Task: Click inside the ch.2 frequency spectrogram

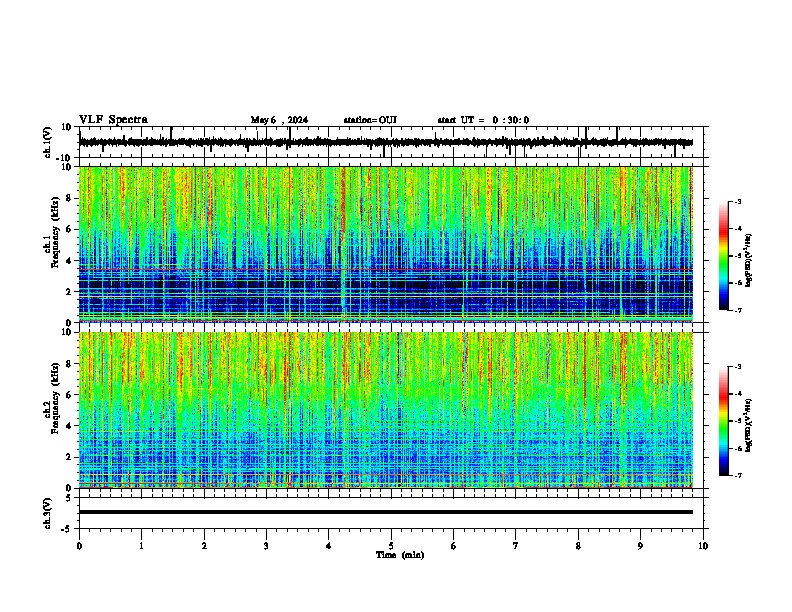Action: coord(386,410)
